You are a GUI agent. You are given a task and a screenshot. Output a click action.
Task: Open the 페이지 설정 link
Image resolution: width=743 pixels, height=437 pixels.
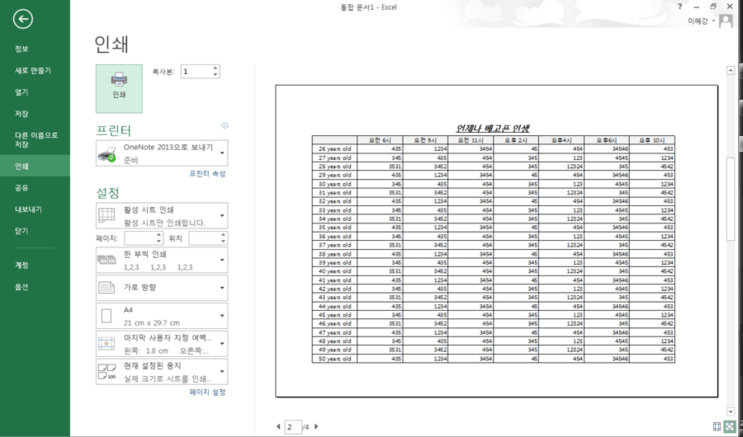point(208,392)
